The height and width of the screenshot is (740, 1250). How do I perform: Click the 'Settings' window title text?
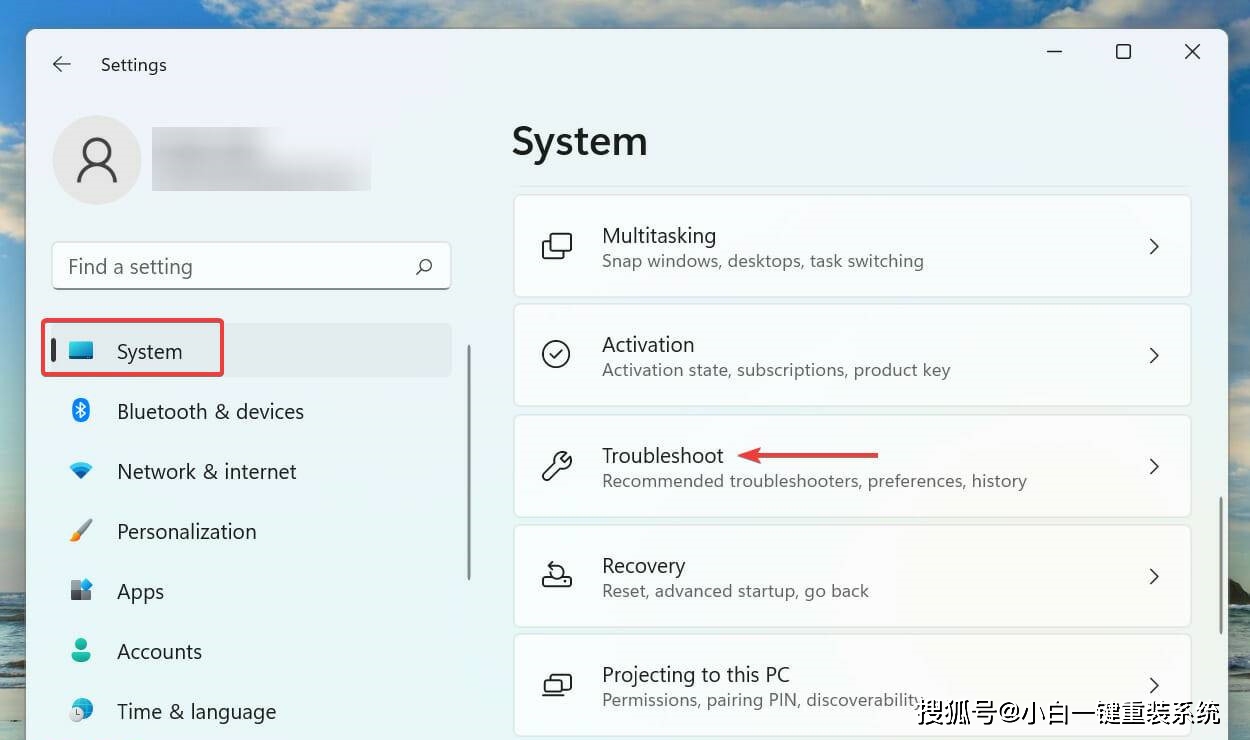[133, 65]
